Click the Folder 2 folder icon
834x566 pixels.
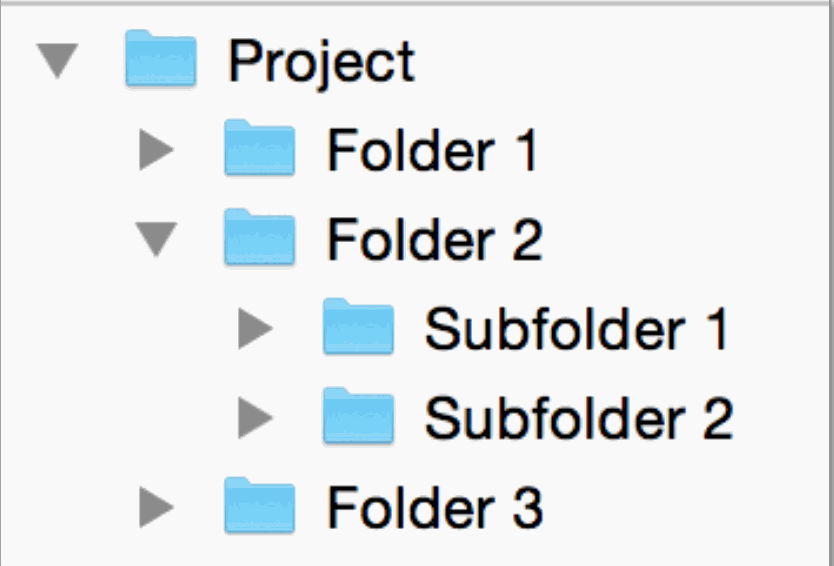(x=259, y=238)
